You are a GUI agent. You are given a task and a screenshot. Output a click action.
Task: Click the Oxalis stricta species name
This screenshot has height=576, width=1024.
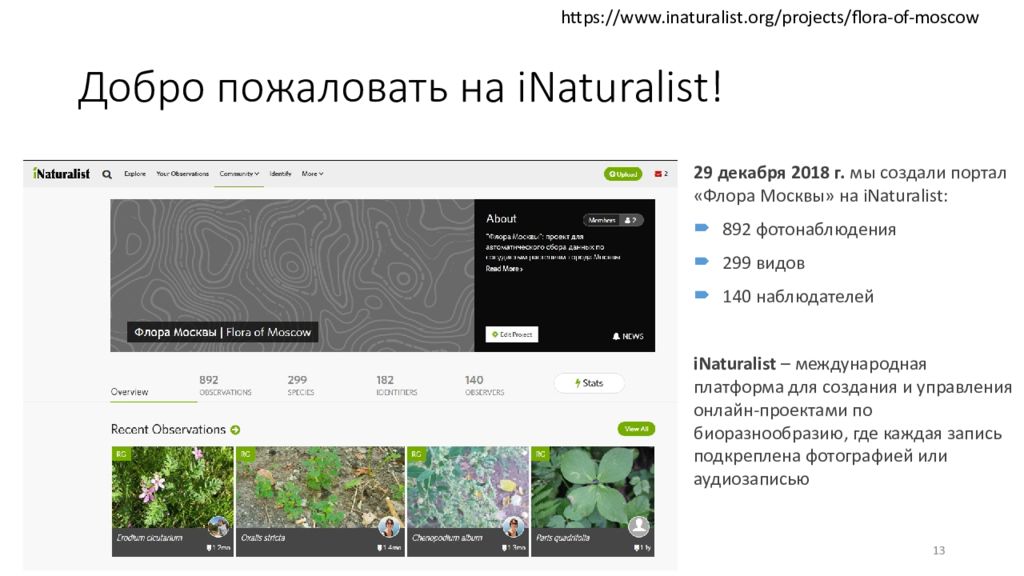263,538
